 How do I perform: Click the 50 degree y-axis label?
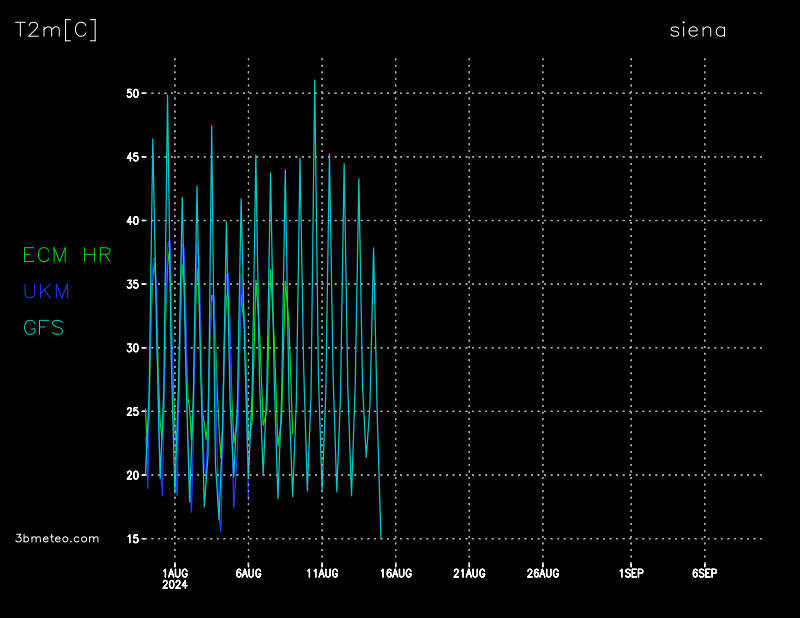click(x=134, y=94)
